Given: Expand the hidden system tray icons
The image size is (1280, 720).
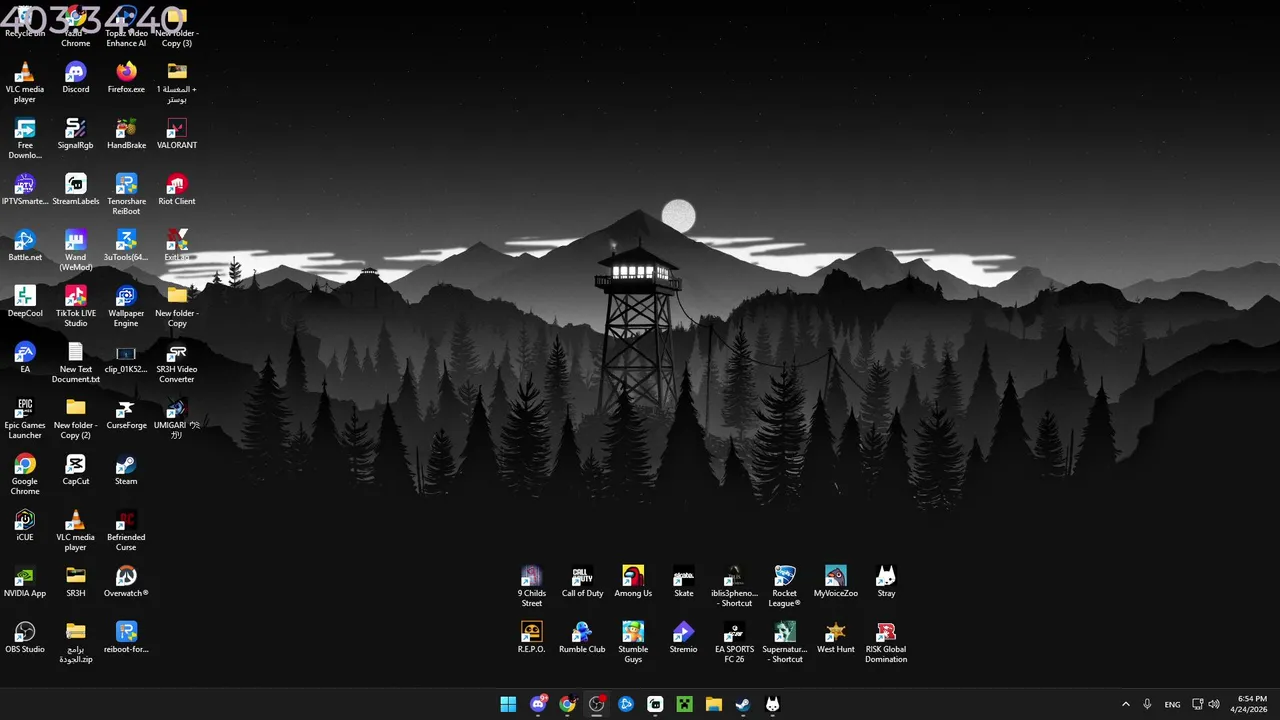Looking at the screenshot, I should 1126,704.
